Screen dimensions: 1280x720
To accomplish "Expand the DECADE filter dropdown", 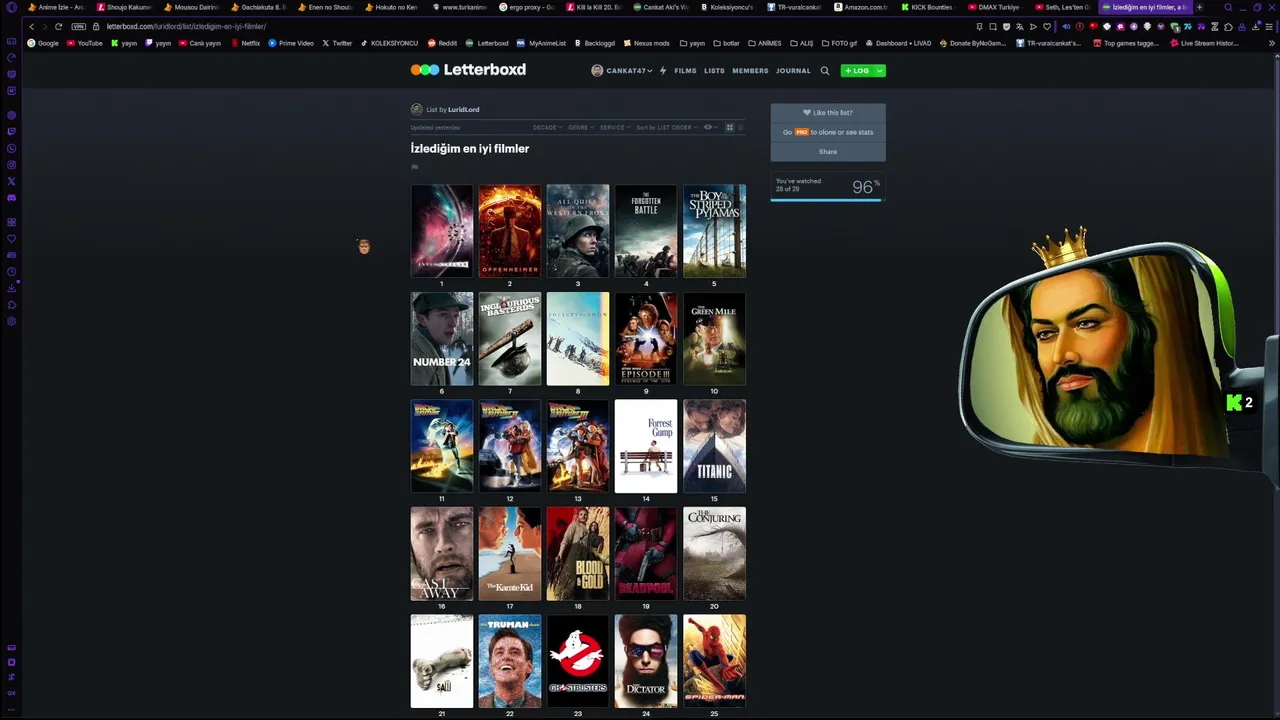I will coord(546,128).
